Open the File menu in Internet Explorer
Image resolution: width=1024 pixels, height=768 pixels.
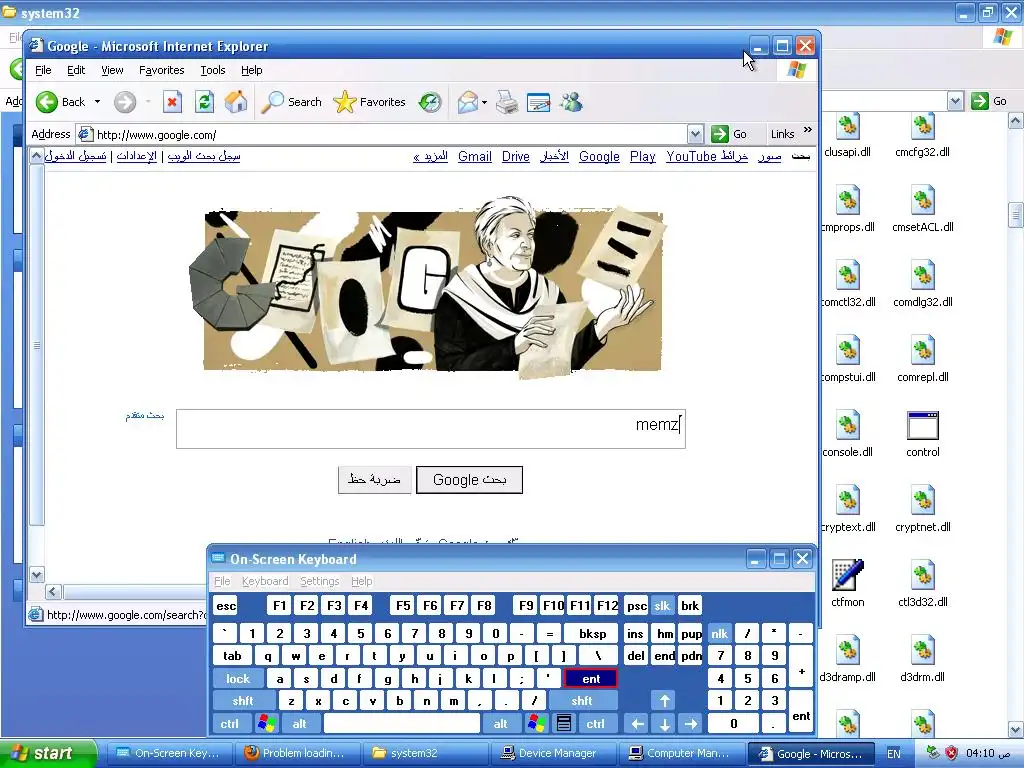click(x=43, y=70)
